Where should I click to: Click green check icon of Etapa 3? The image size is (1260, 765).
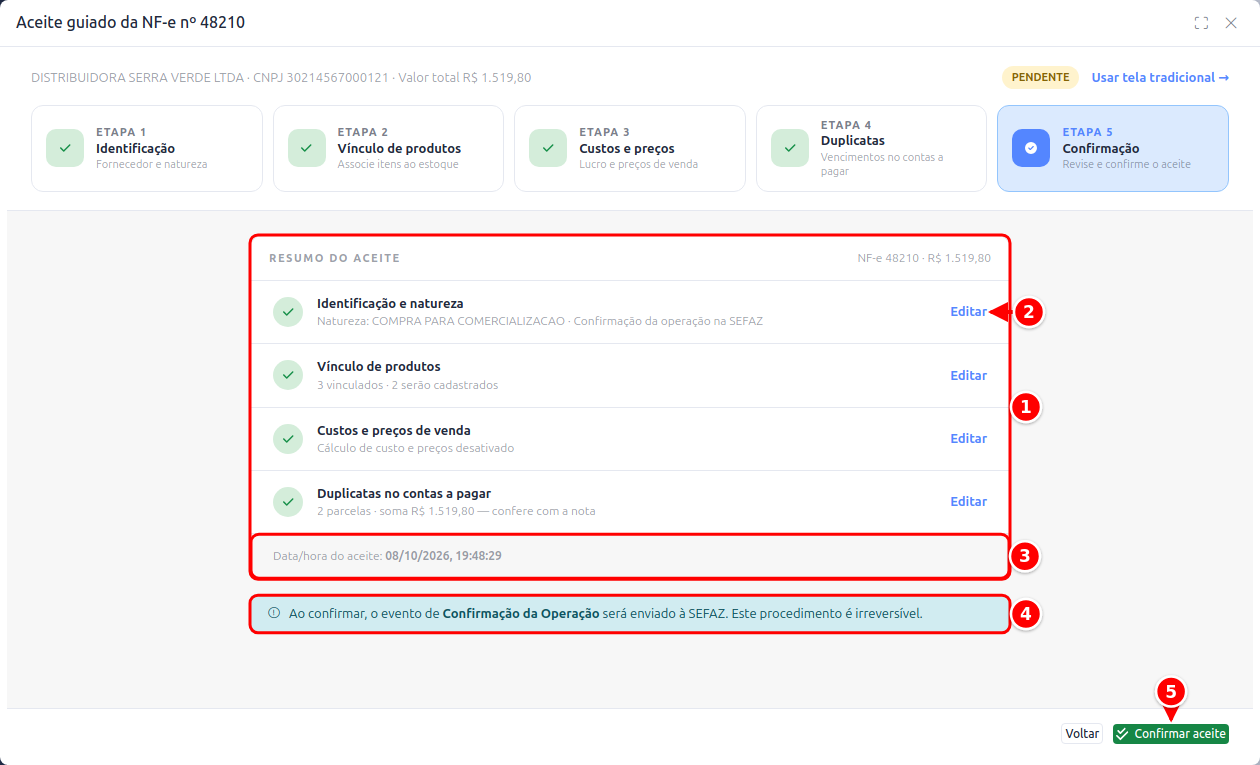click(x=548, y=148)
